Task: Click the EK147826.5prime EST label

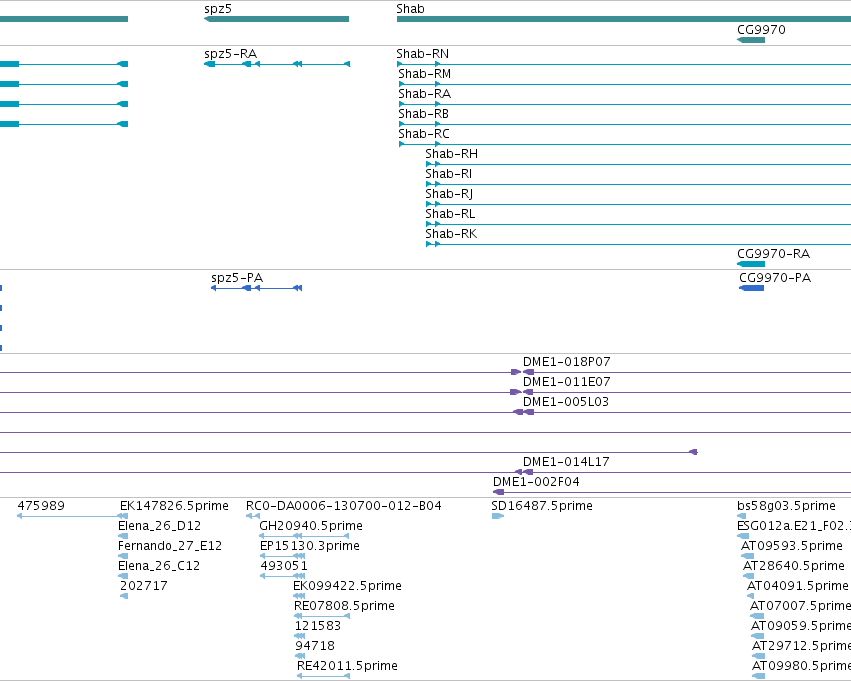Action: 174,506
